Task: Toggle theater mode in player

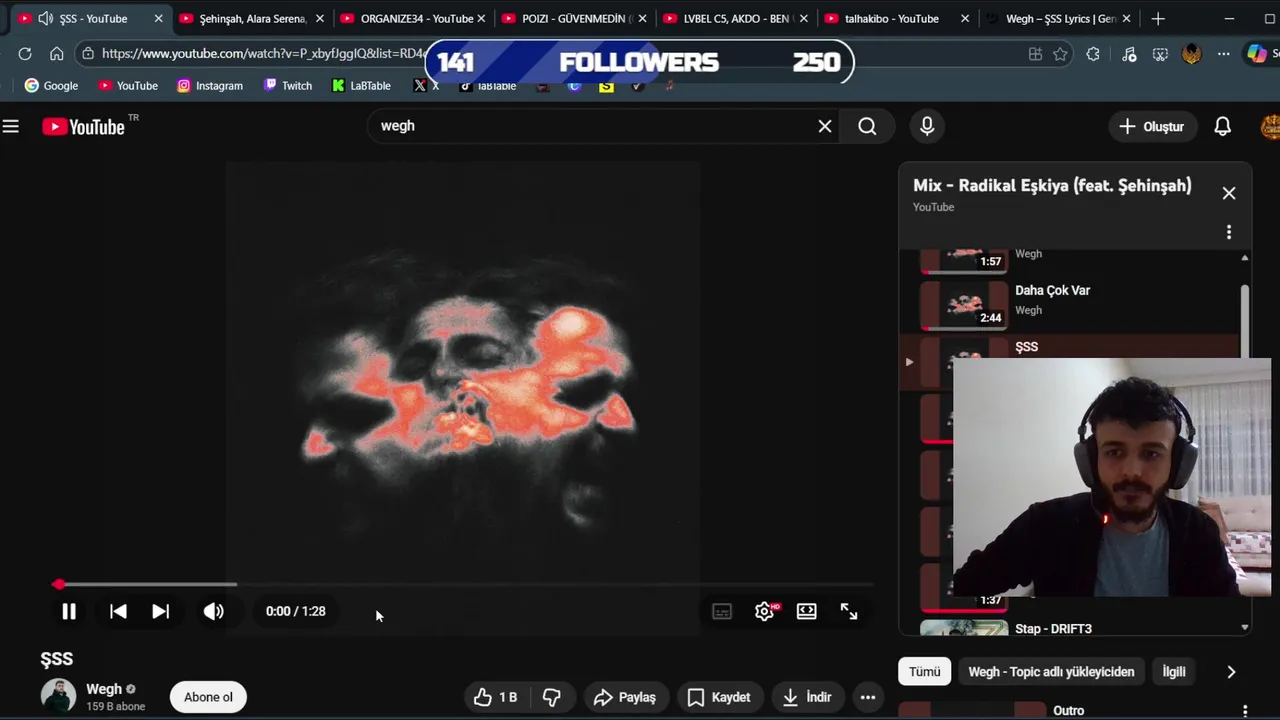Action: [x=806, y=611]
